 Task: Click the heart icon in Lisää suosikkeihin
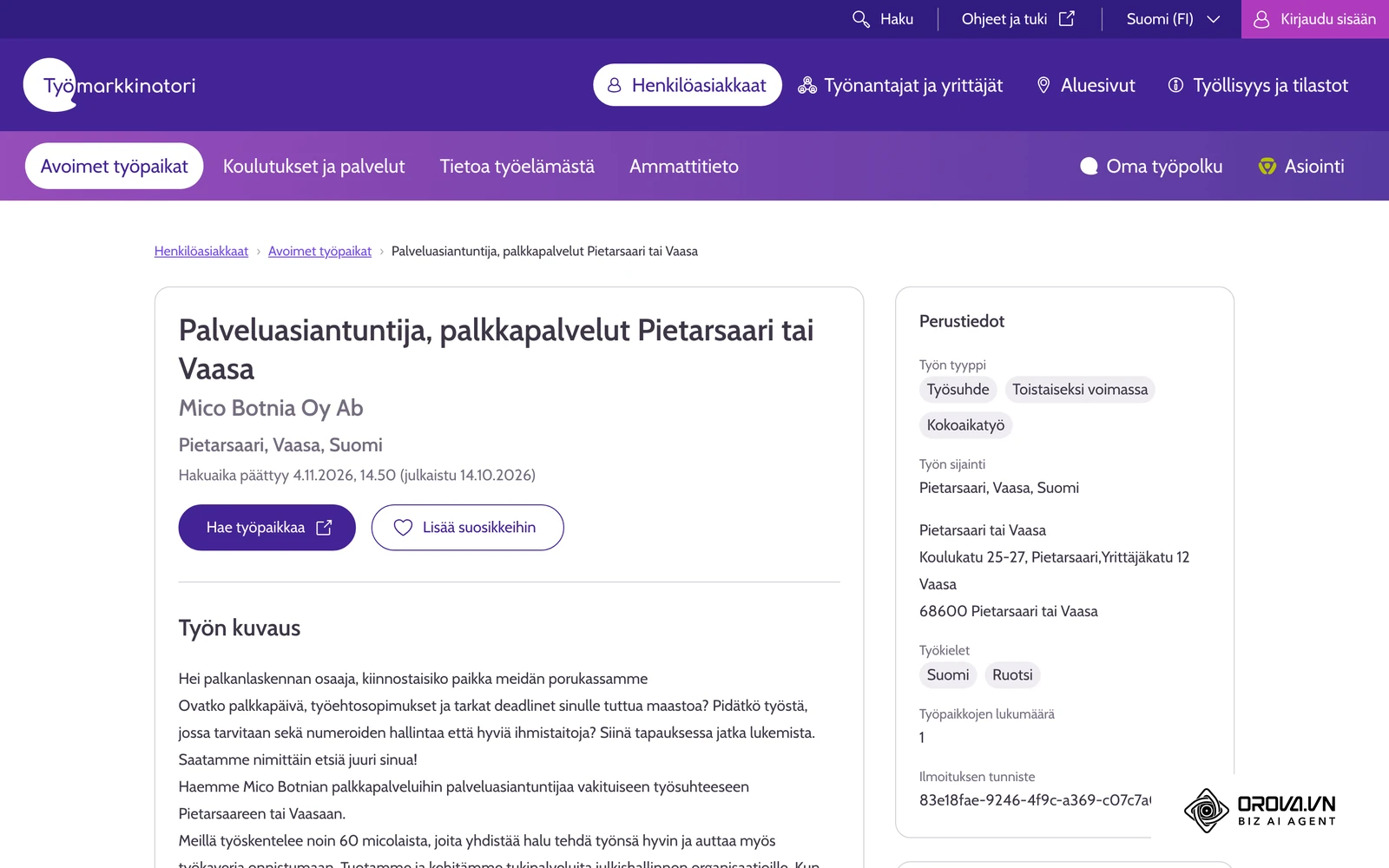pos(403,527)
